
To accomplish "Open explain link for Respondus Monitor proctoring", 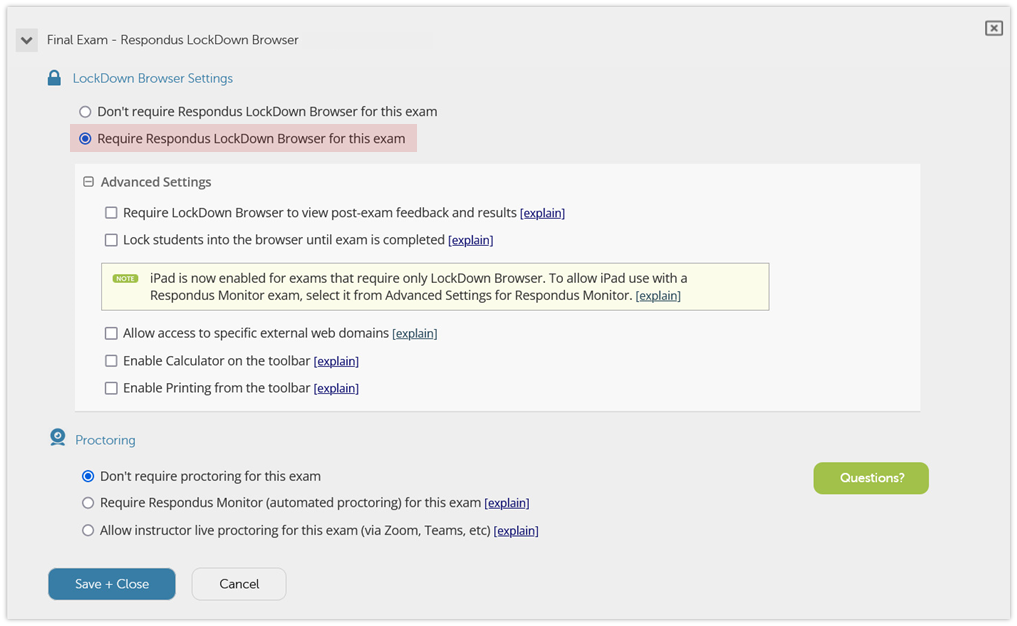I will click(x=507, y=503).
